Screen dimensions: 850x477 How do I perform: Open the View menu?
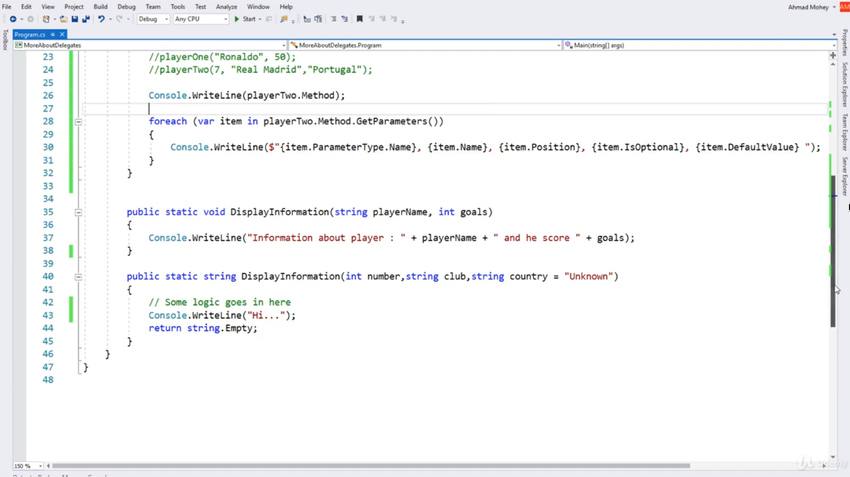click(48, 7)
